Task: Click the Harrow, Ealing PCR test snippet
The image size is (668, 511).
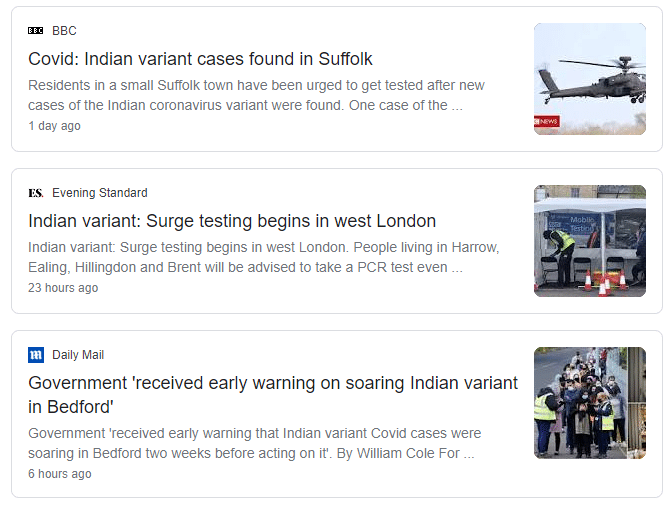Action: (x=264, y=257)
